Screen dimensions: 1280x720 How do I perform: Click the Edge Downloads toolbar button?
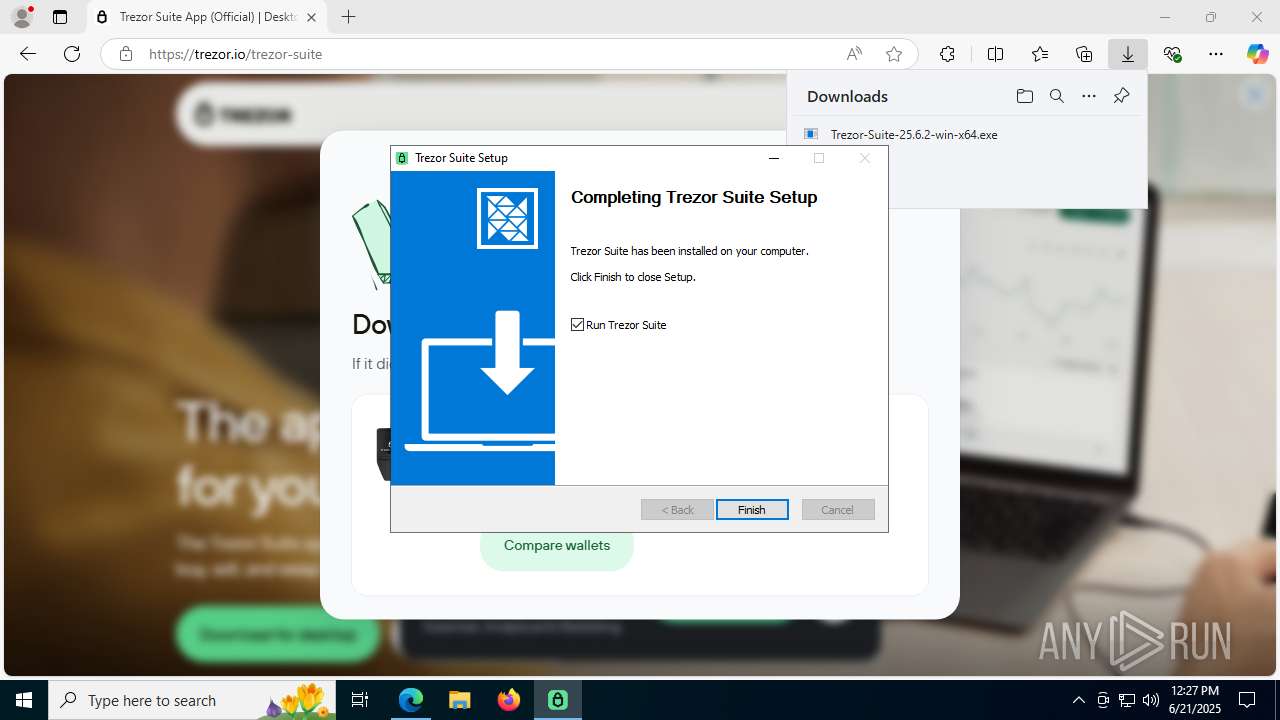tap(1127, 54)
